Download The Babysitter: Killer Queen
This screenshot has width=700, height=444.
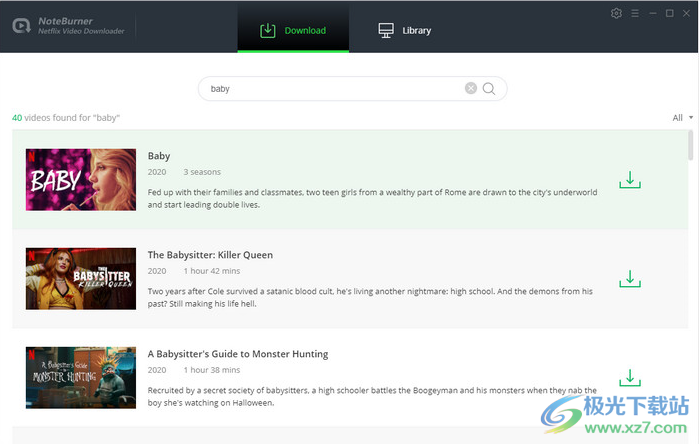pos(630,278)
